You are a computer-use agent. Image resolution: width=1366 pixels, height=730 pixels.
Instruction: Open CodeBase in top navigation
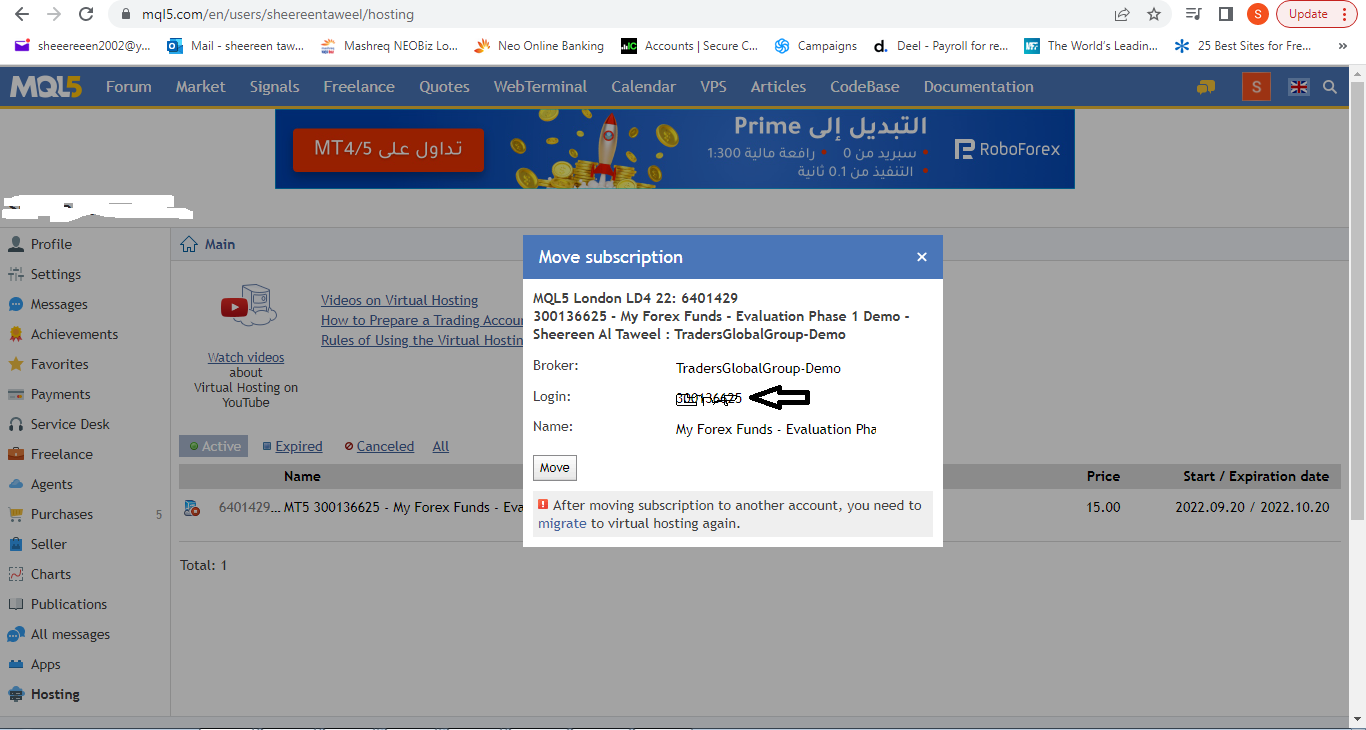click(865, 87)
